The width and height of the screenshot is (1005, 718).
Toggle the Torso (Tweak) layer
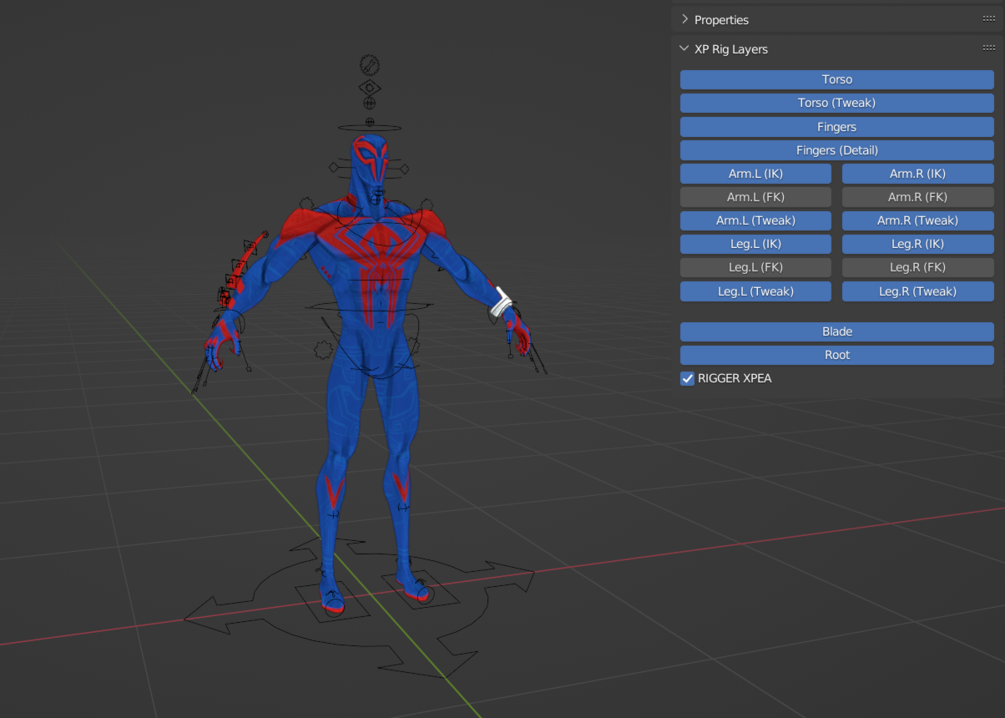click(x=836, y=103)
